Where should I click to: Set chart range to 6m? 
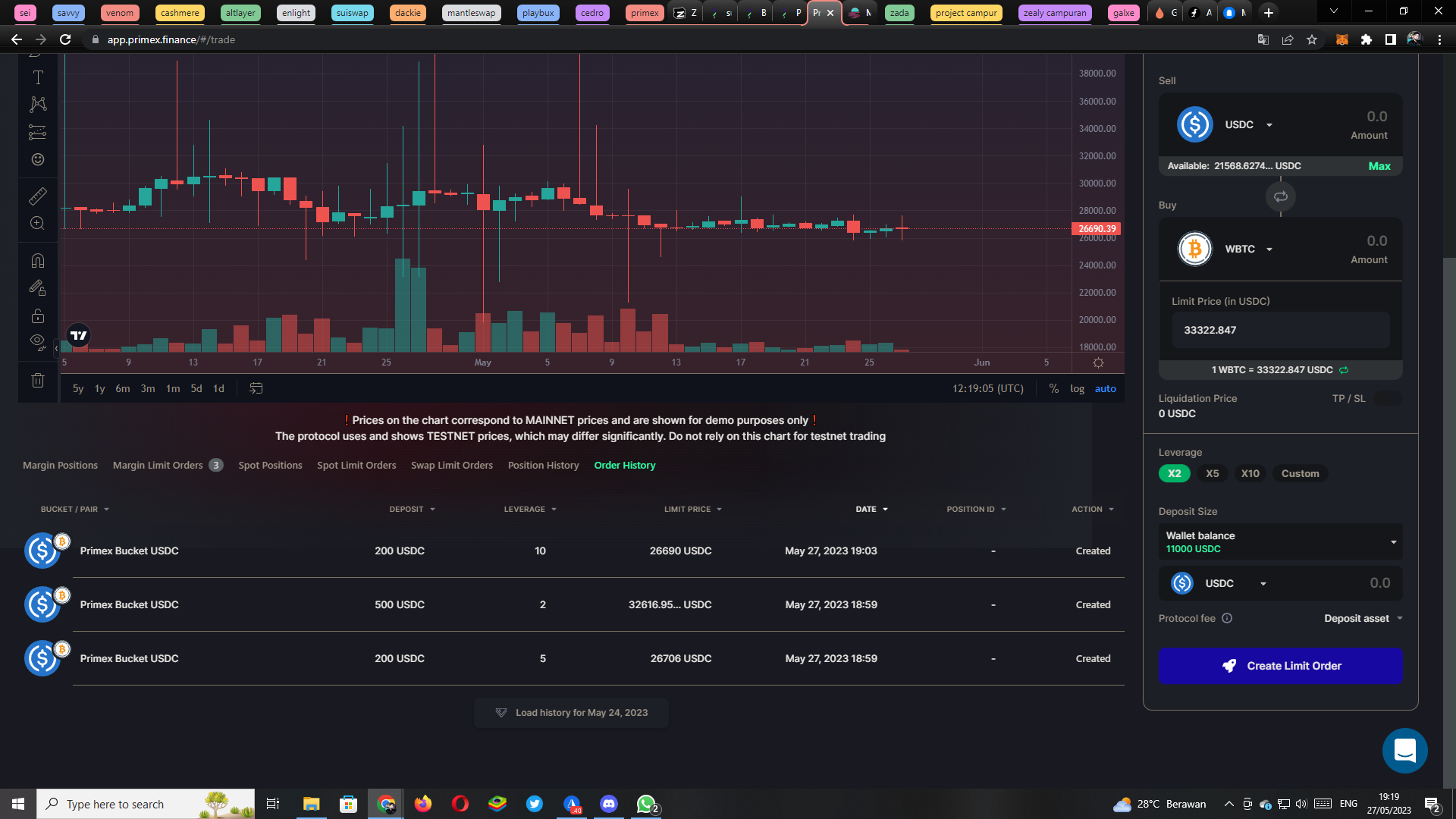point(123,388)
